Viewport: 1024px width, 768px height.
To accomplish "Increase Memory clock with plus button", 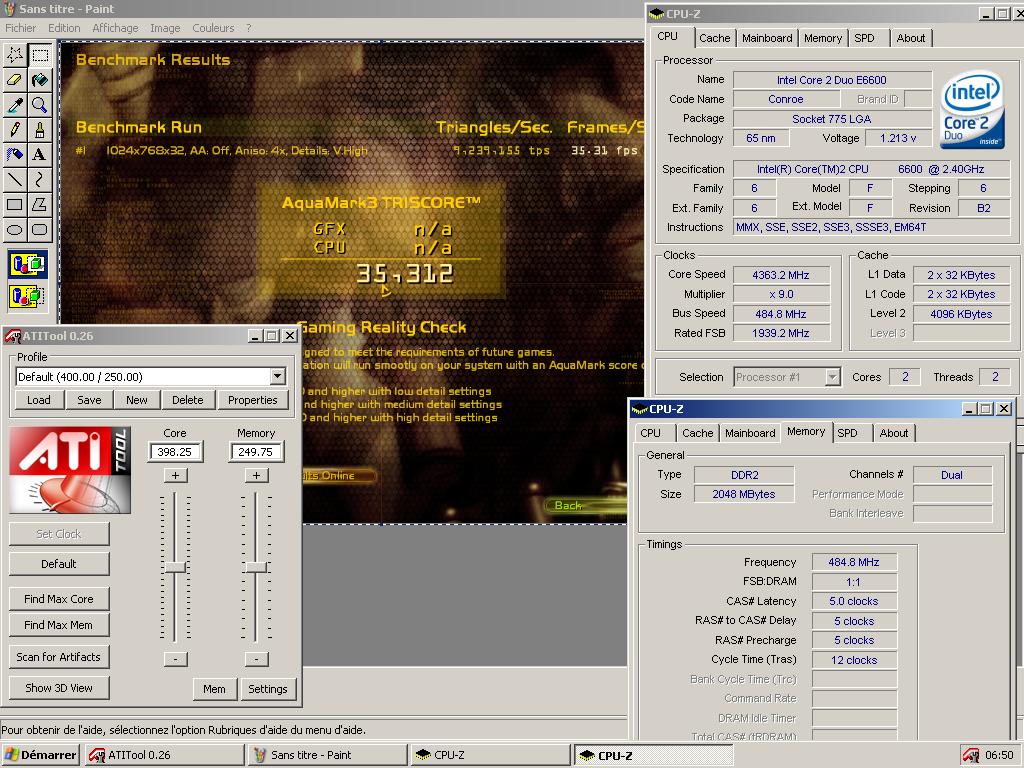I will [x=256, y=475].
